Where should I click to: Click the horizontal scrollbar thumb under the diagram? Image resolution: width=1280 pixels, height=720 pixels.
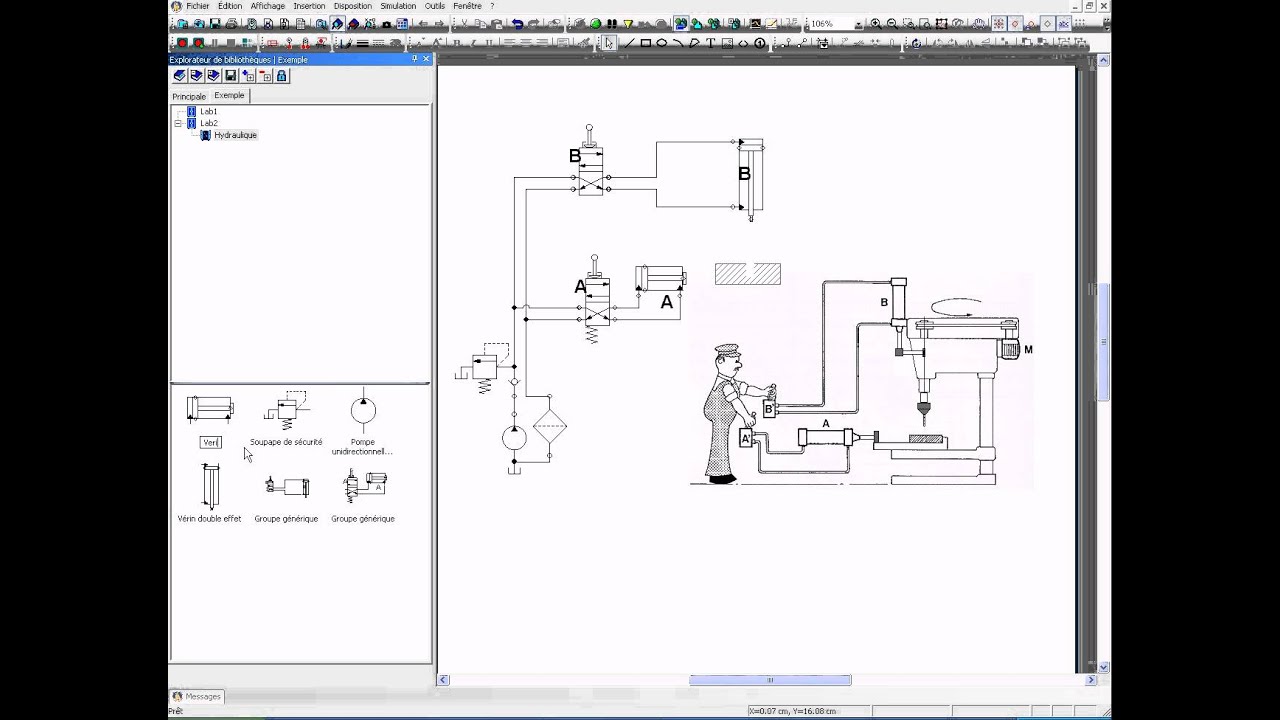[770, 680]
